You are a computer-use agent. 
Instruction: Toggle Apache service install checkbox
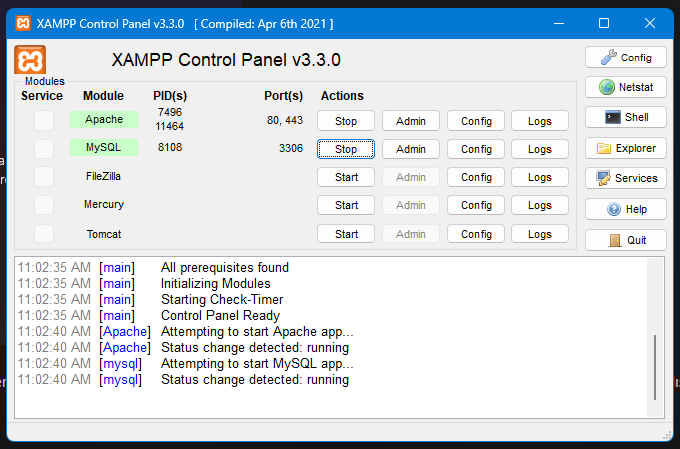pos(44,120)
